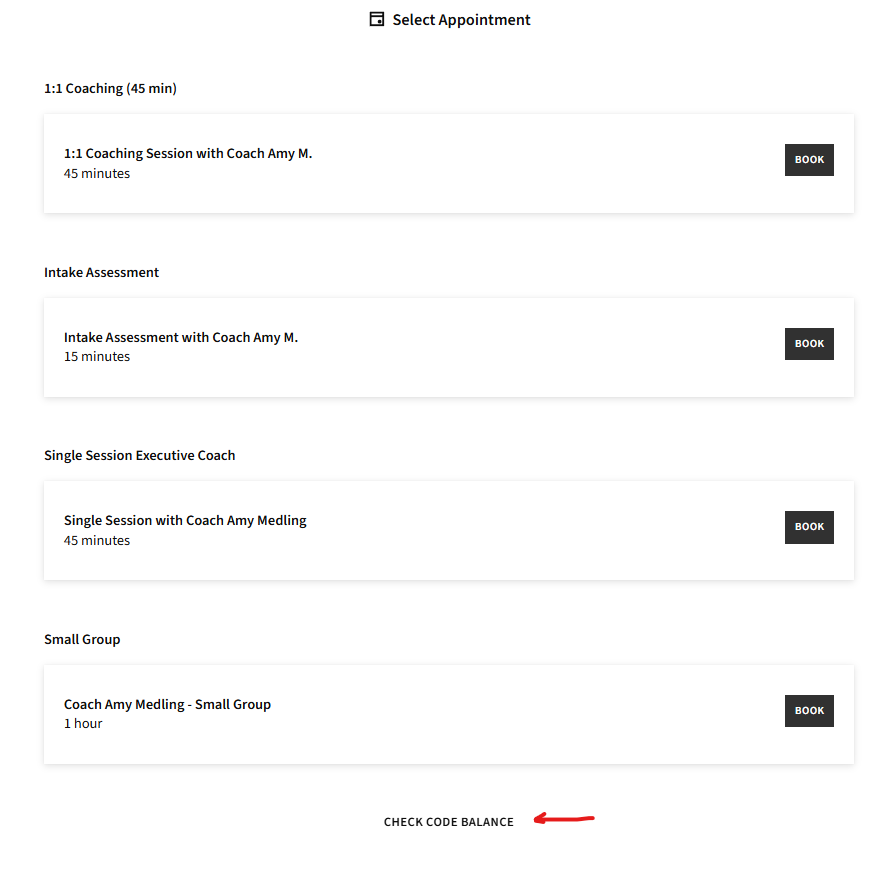Click the calendar icon beside Select Appointment
This screenshot has height=881, width=890.
[376, 19]
